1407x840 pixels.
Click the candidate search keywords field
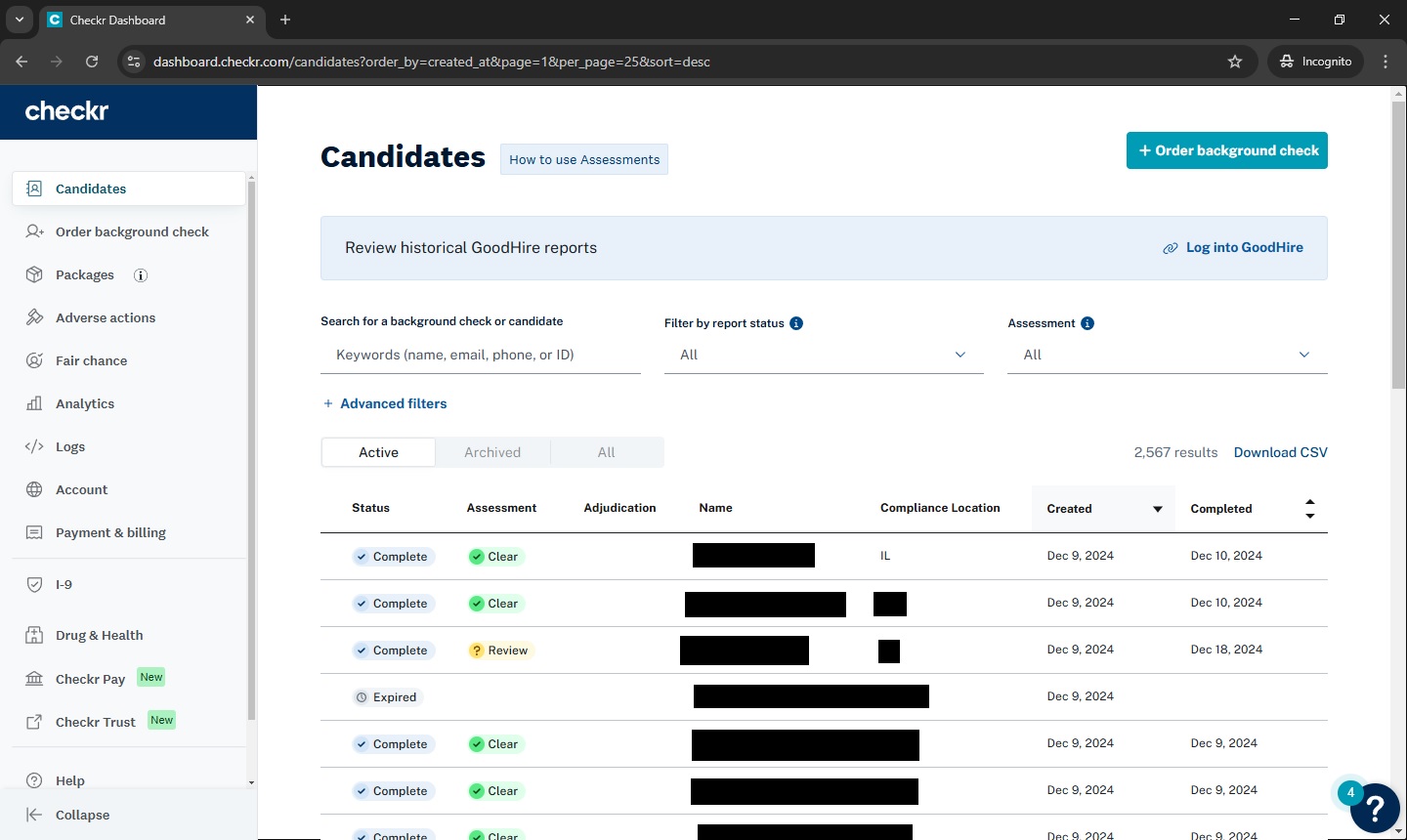coord(481,355)
